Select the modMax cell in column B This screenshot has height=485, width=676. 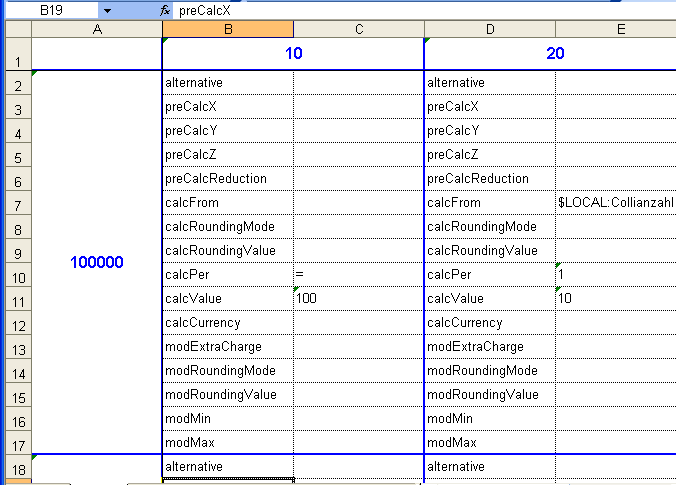[228, 442]
